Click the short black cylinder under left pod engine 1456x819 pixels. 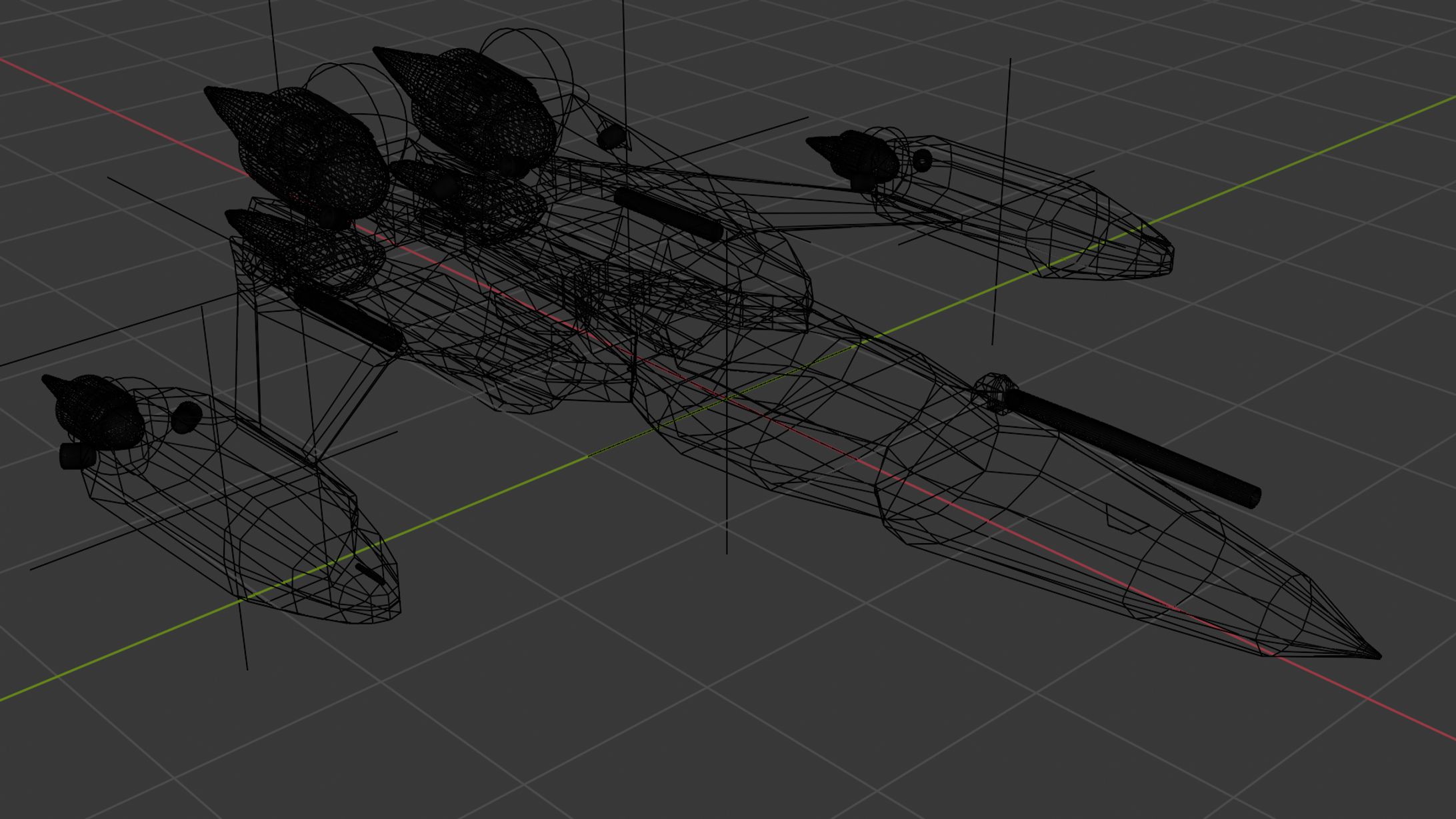(77, 456)
